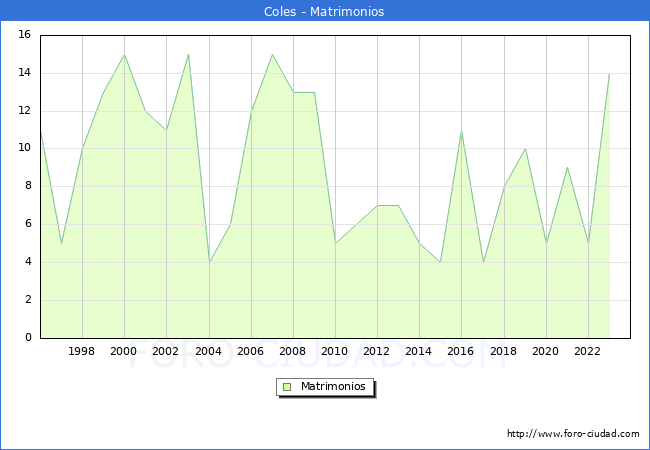The height and width of the screenshot is (450, 650).
Task: Click the 2023 final data point at 14
Action: (609, 74)
